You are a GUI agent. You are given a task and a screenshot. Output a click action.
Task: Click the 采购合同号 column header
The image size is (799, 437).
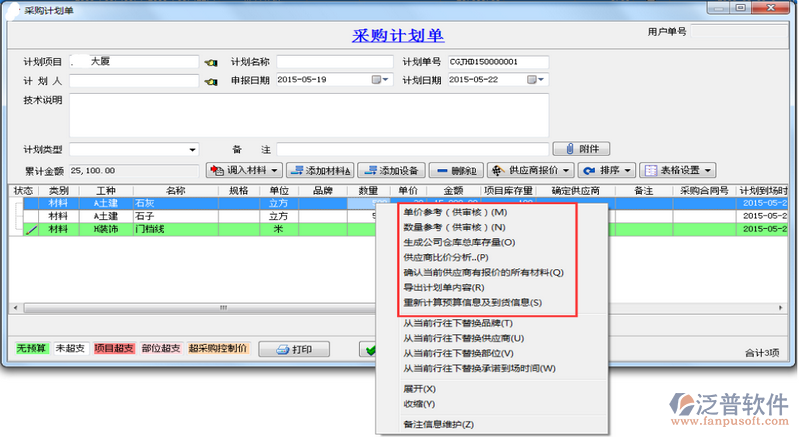pos(704,191)
